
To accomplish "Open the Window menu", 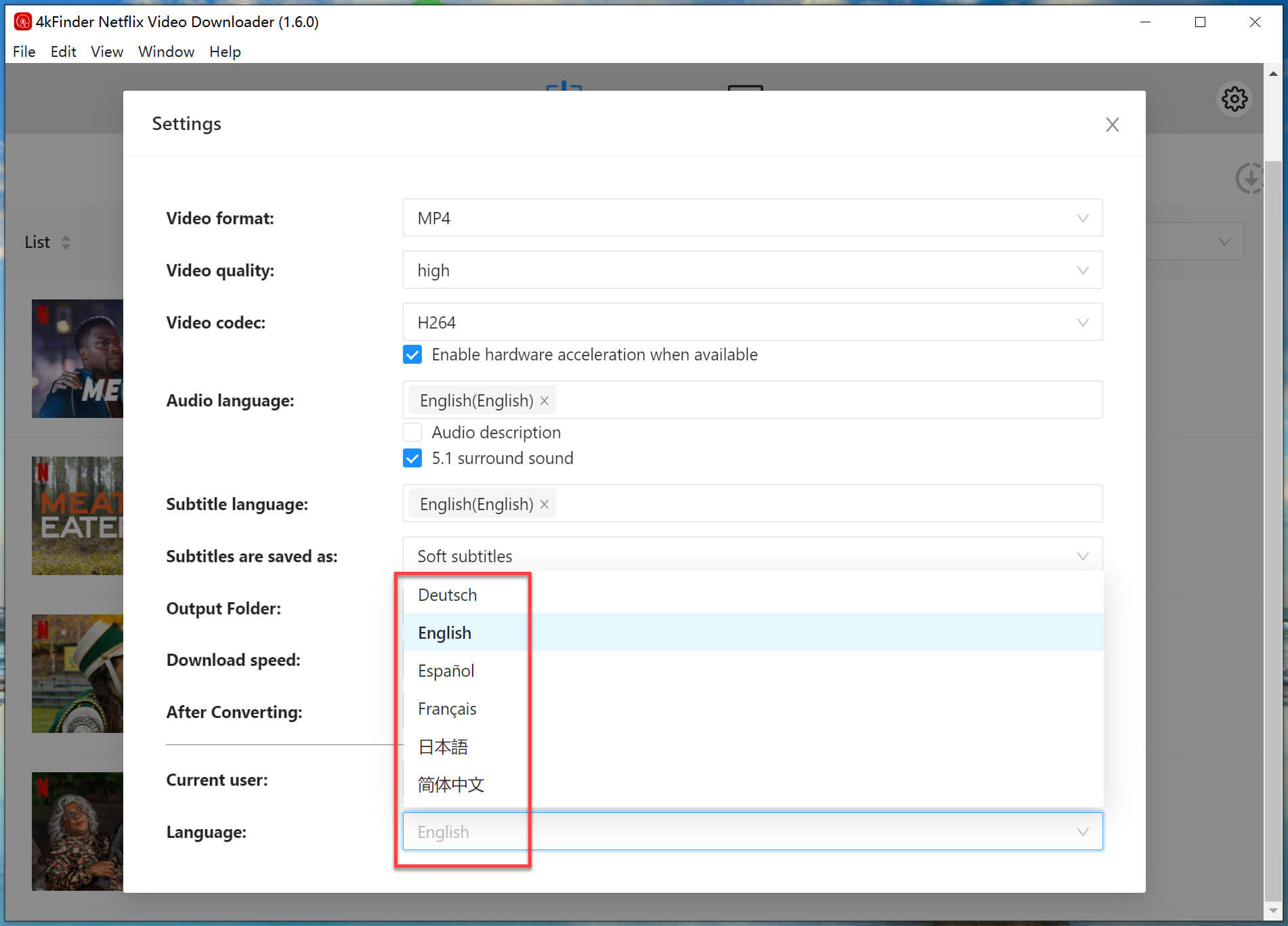I will (x=166, y=51).
